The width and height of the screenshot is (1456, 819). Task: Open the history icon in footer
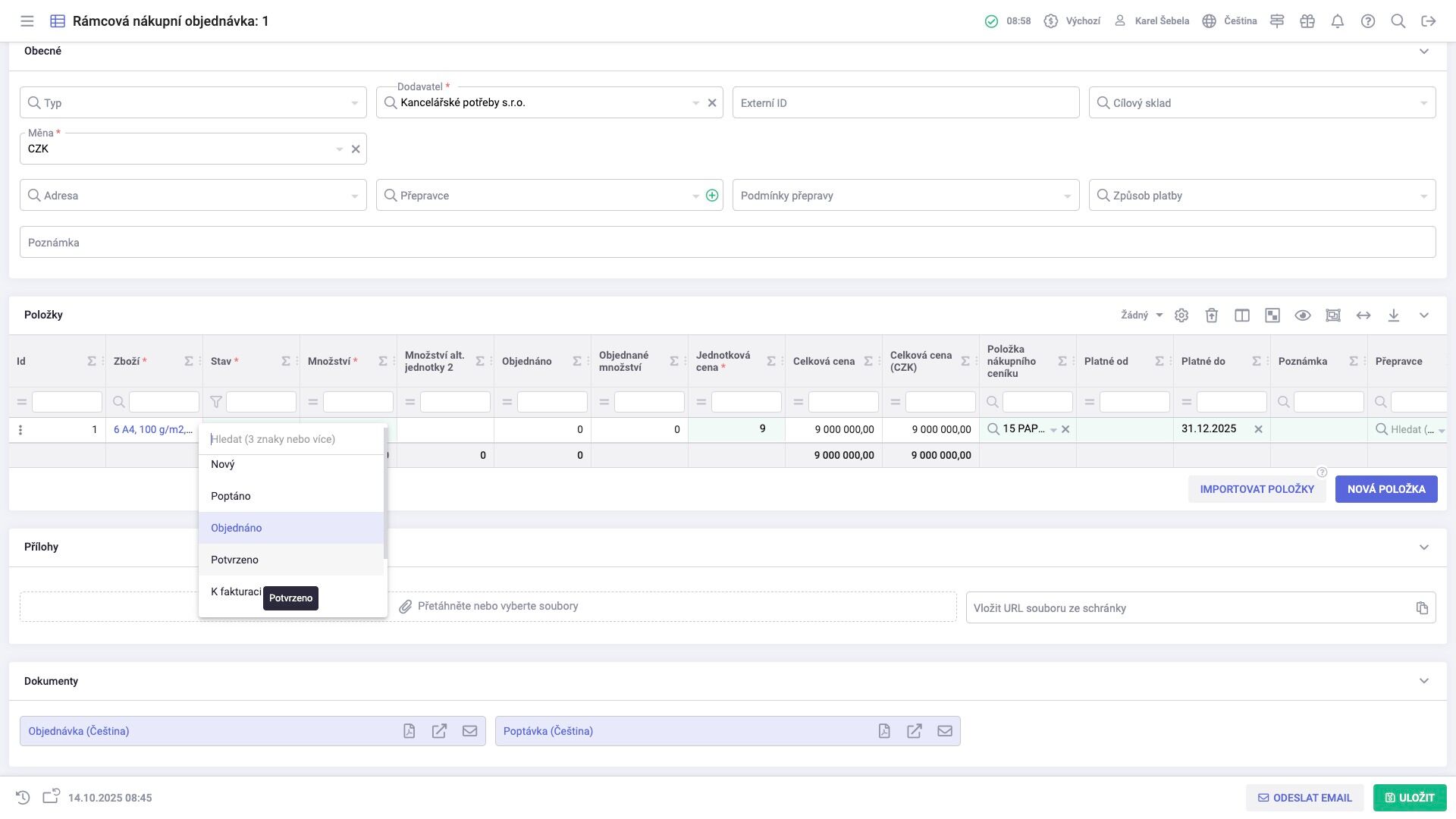[23, 797]
